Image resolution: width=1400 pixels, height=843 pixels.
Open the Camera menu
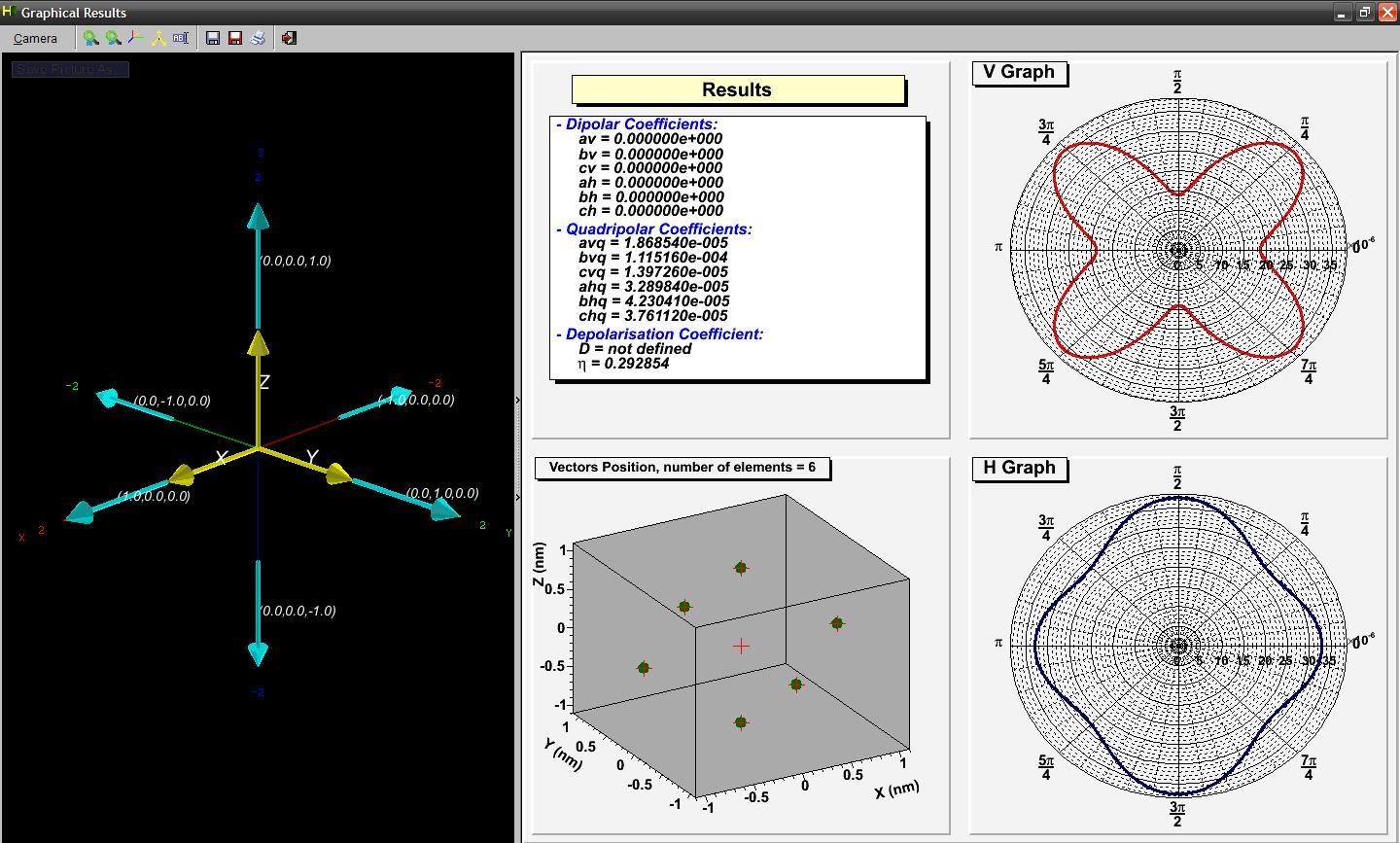point(36,38)
